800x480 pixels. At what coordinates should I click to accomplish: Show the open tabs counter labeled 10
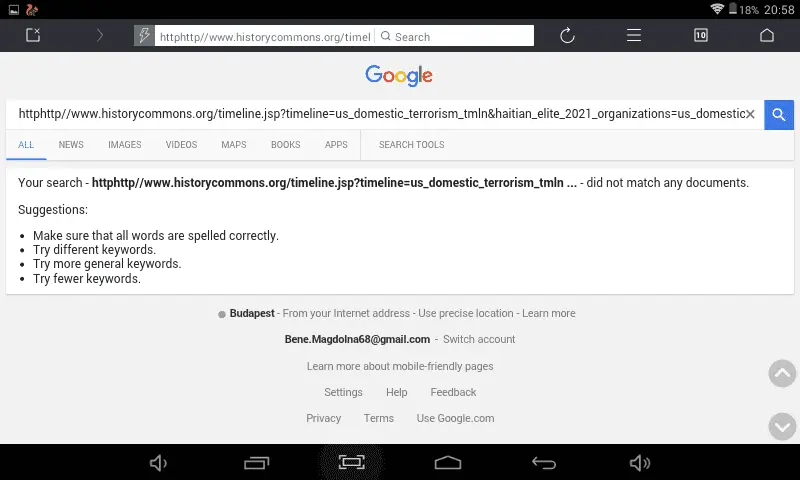coord(701,35)
